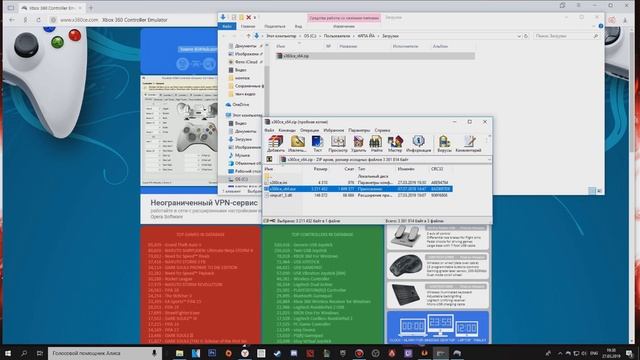Click browser back arrow
This screenshot has height=360, width=640.
pos(12,20)
